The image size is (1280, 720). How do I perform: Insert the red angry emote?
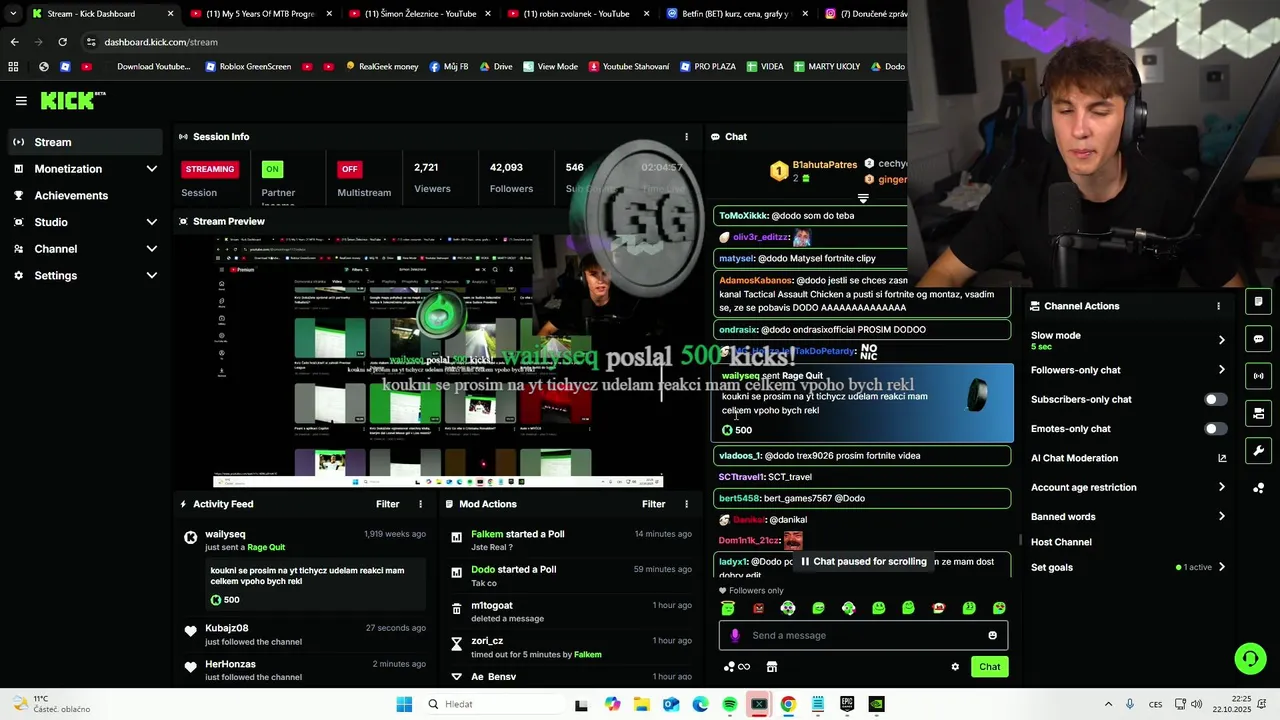click(758, 608)
